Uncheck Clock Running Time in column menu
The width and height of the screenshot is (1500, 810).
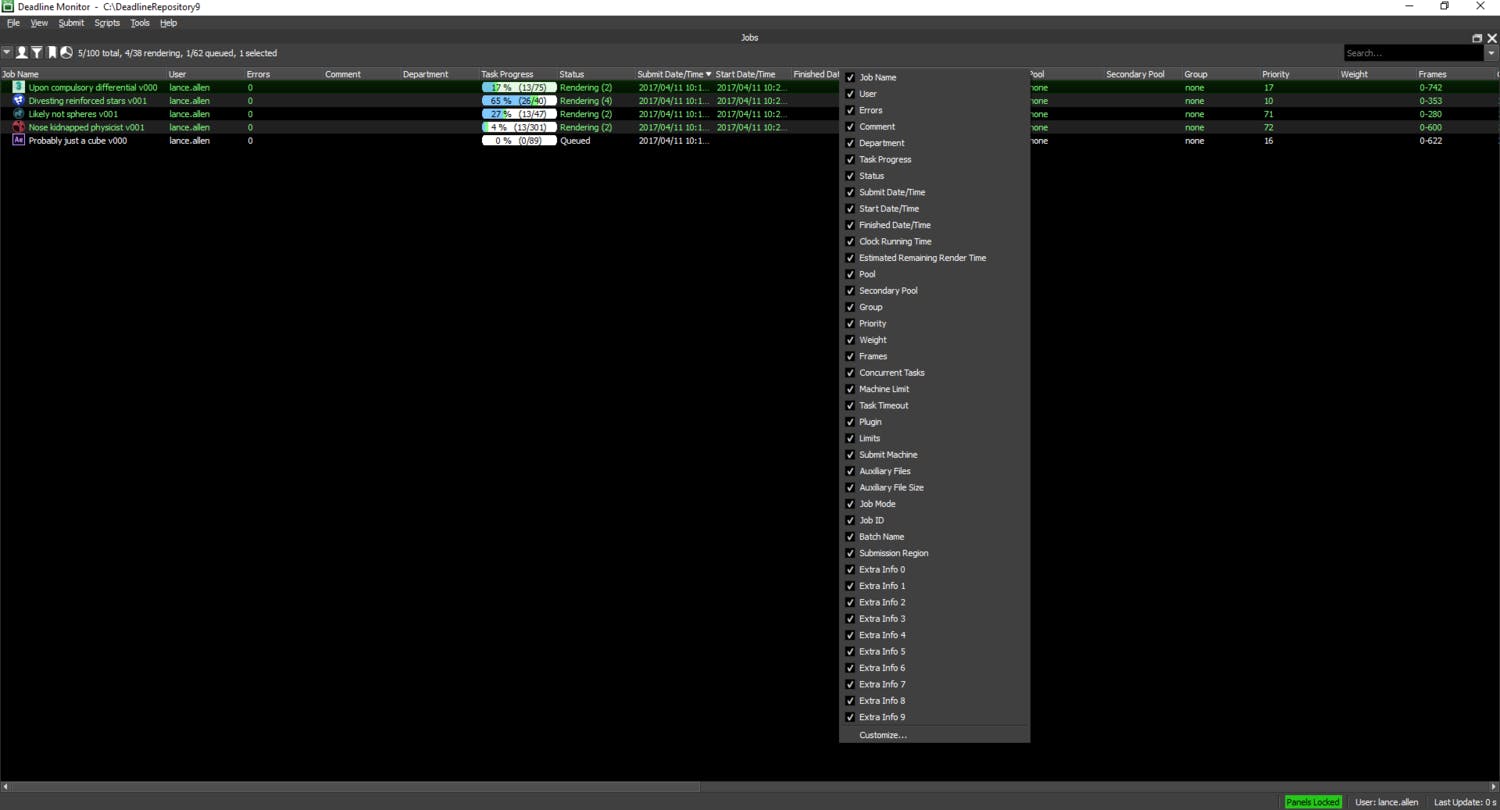click(x=850, y=241)
